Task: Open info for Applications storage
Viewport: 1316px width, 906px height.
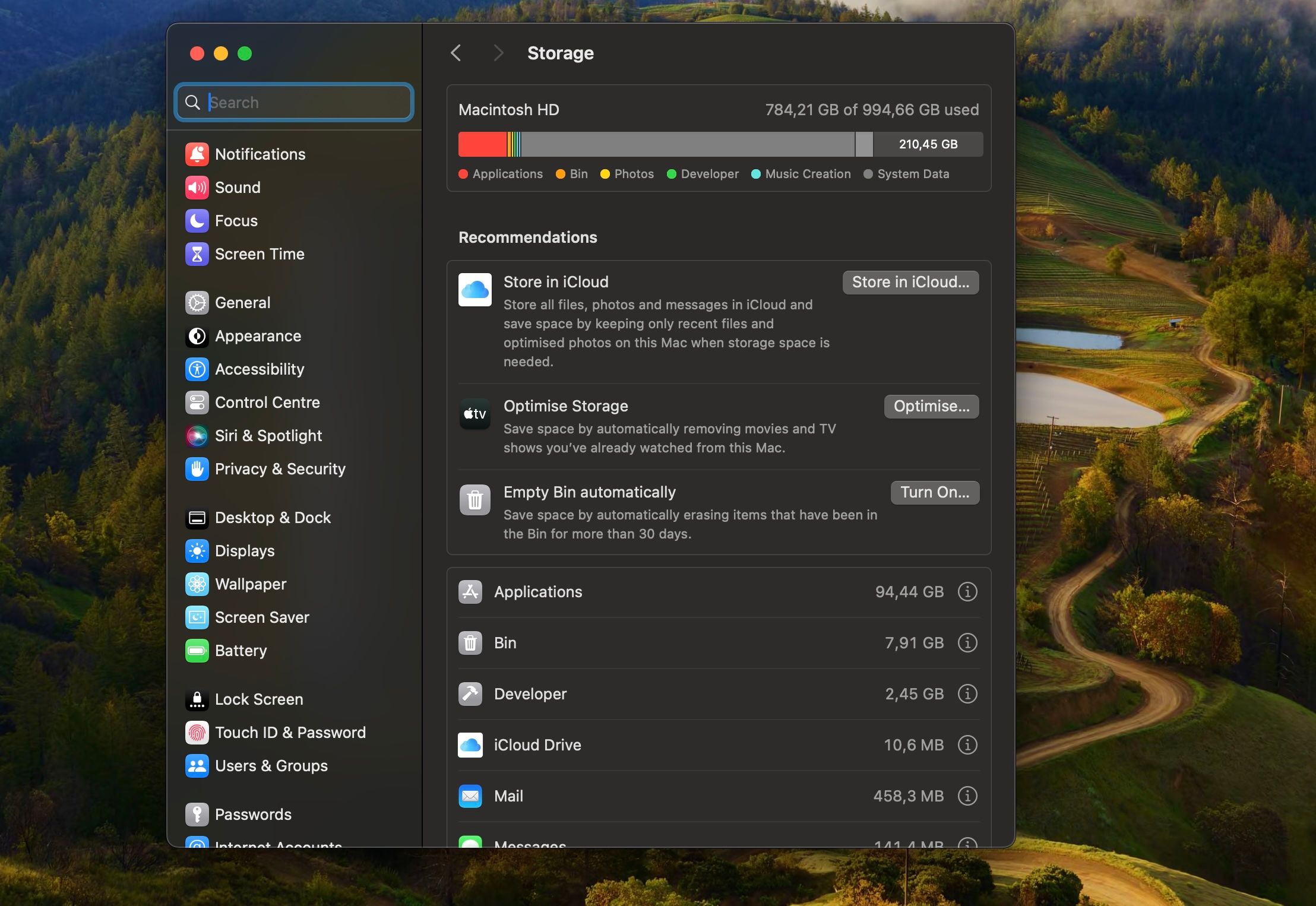Action: coord(967,592)
